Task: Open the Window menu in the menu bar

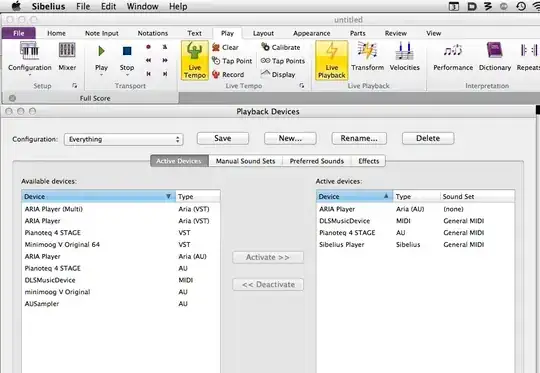Action: tap(142, 6)
